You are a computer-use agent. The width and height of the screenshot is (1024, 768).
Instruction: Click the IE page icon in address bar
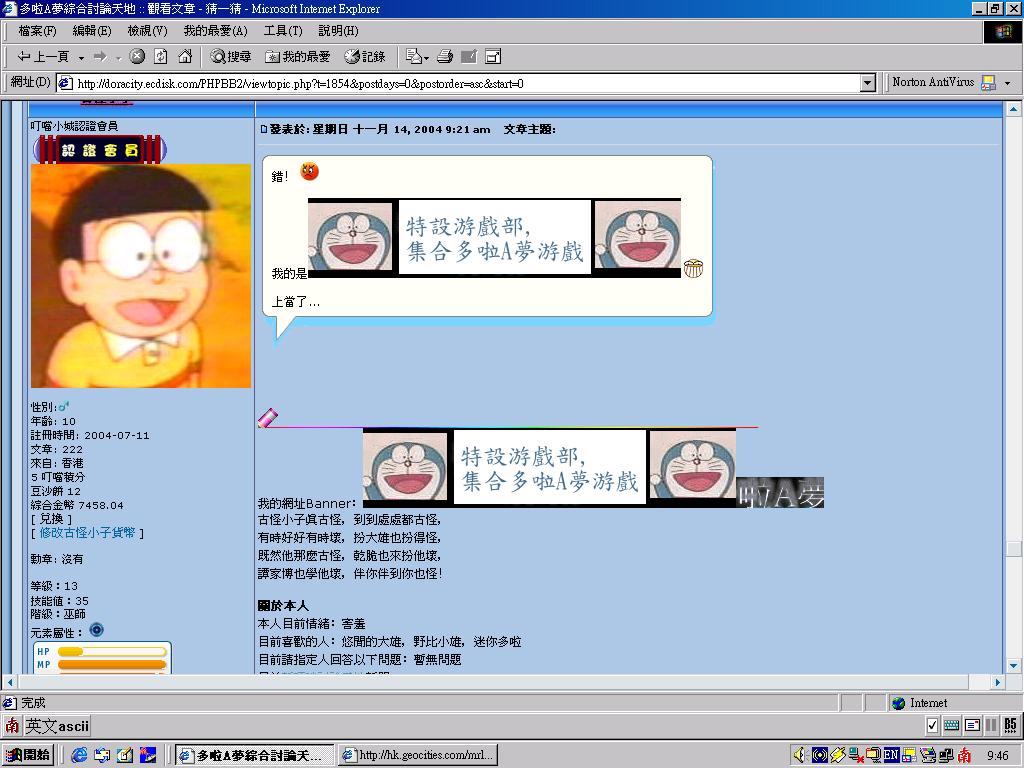[x=65, y=84]
